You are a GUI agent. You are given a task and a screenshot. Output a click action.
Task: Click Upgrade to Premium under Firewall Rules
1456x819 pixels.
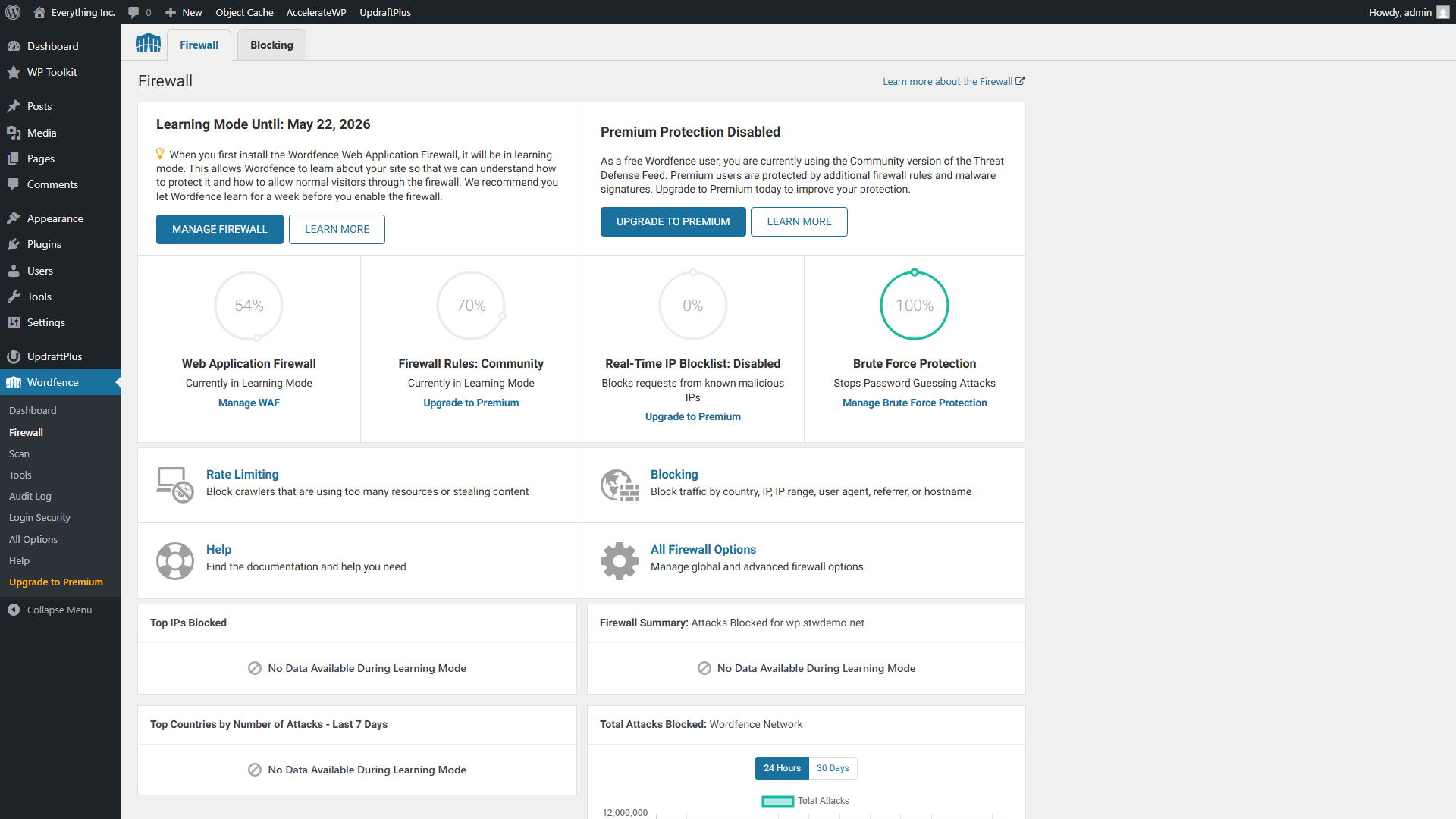(471, 403)
